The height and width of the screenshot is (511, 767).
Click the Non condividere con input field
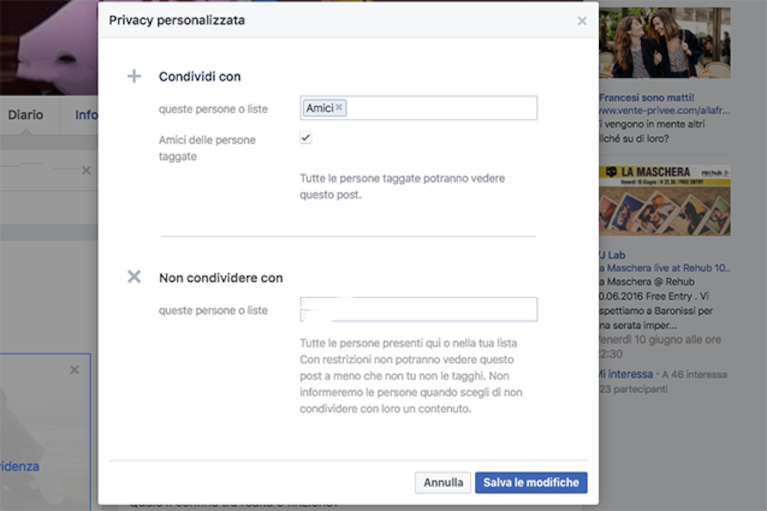tap(419, 309)
